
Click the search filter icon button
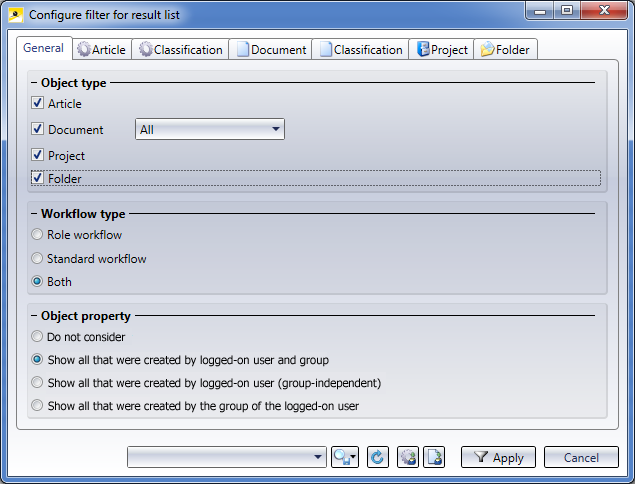tap(346, 457)
